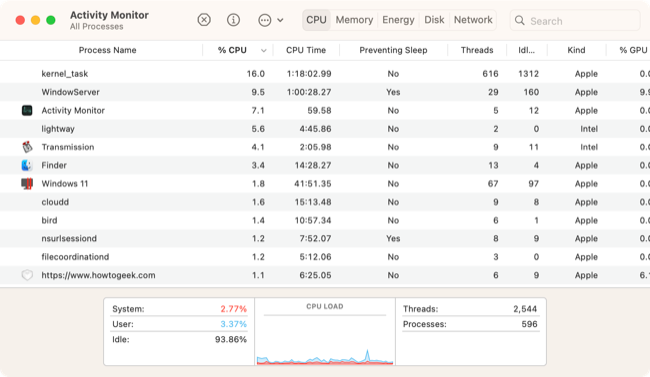Click Windows 11 CPU time 41:51.35
Viewport: 650px width, 377px height.
click(313, 183)
